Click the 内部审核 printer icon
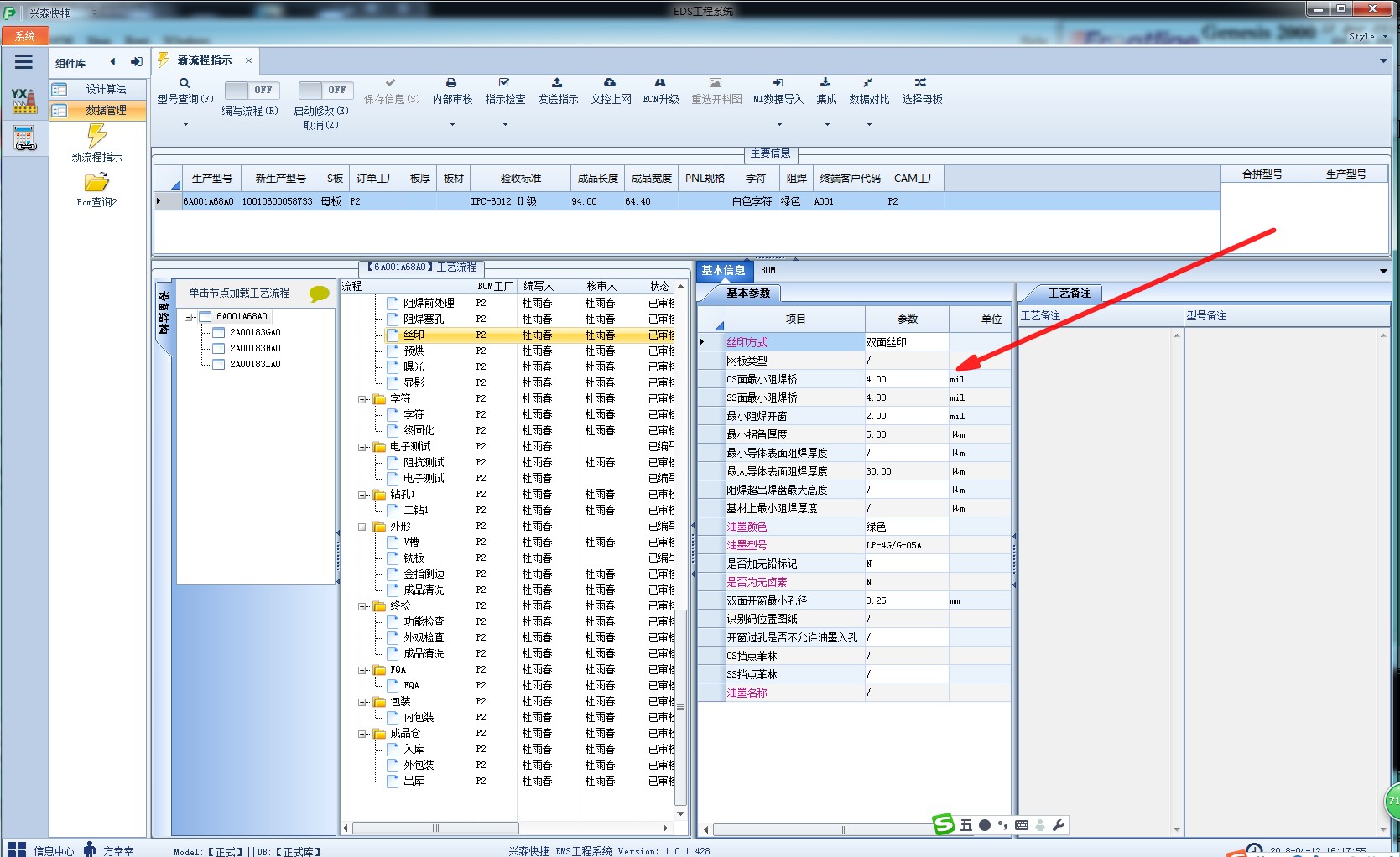This screenshot has height=857, width=1400. click(451, 83)
